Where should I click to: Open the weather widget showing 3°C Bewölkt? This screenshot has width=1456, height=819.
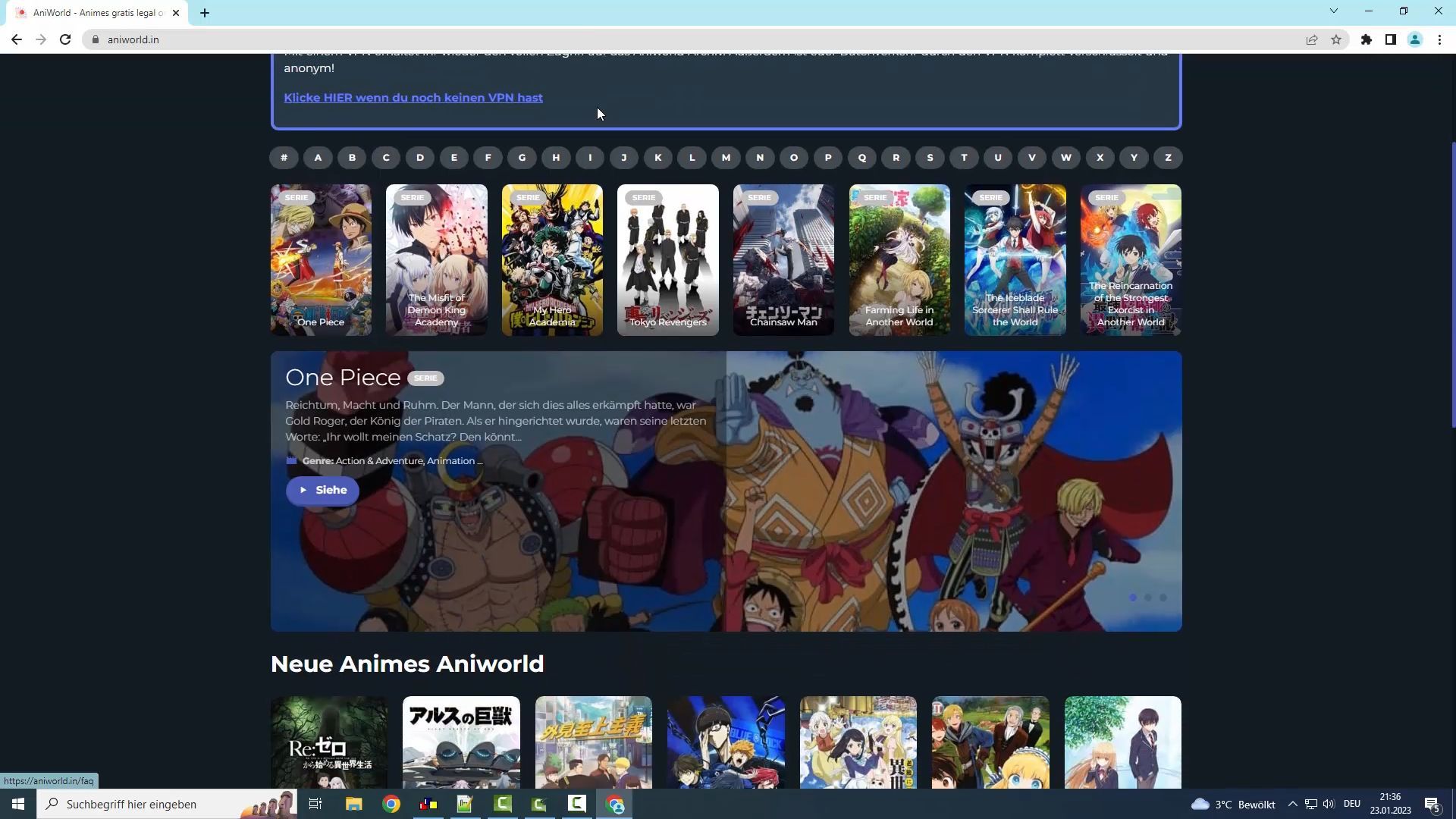click(x=1233, y=804)
